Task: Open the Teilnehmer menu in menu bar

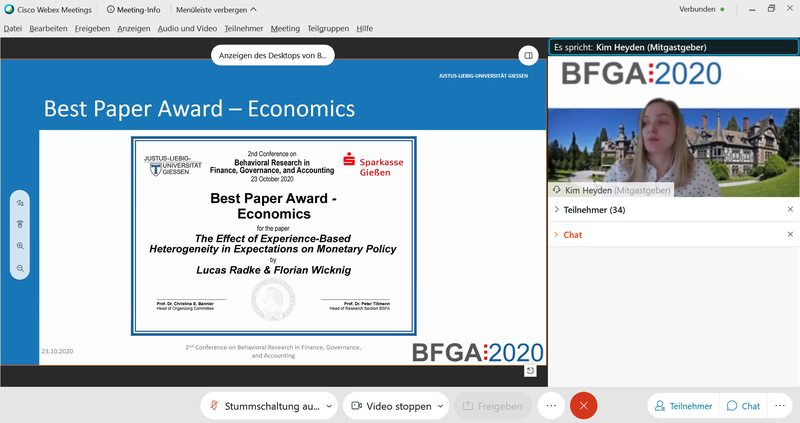Action: [x=244, y=29]
